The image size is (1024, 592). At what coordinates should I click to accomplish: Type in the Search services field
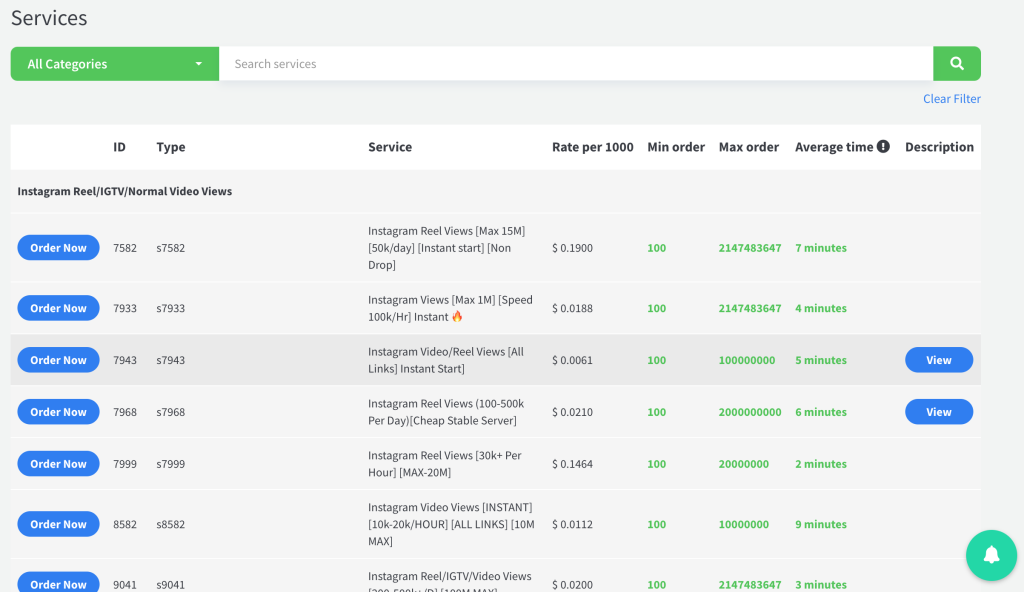click(x=575, y=64)
